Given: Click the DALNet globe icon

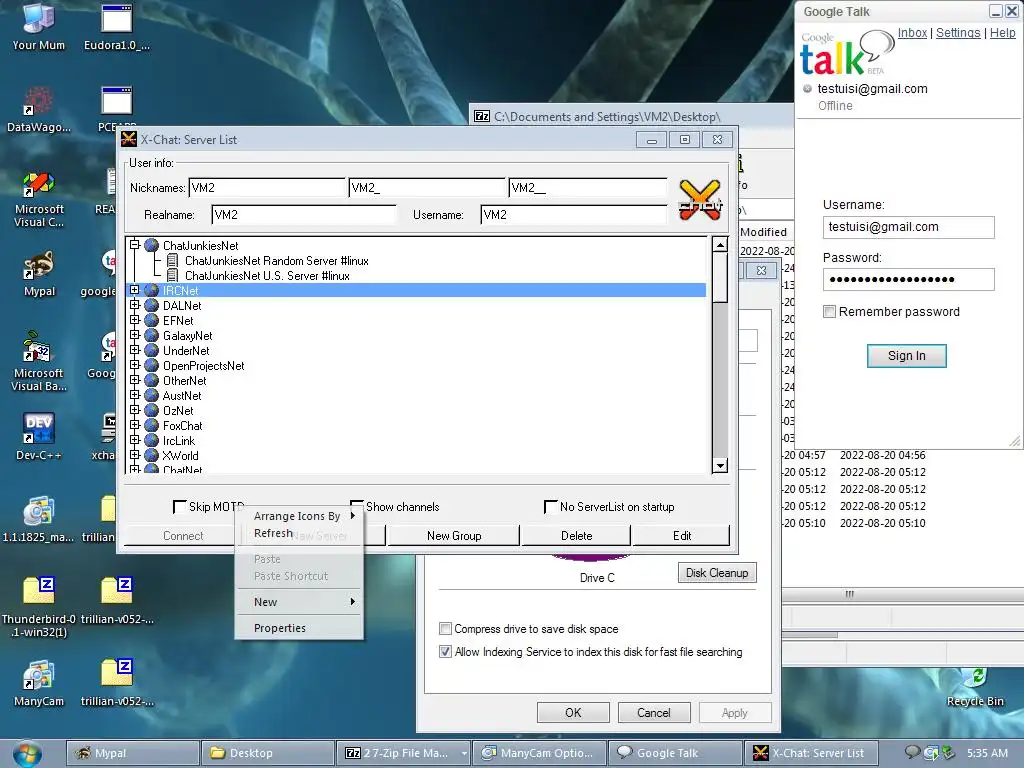Looking at the screenshot, I should click(152, 306).
